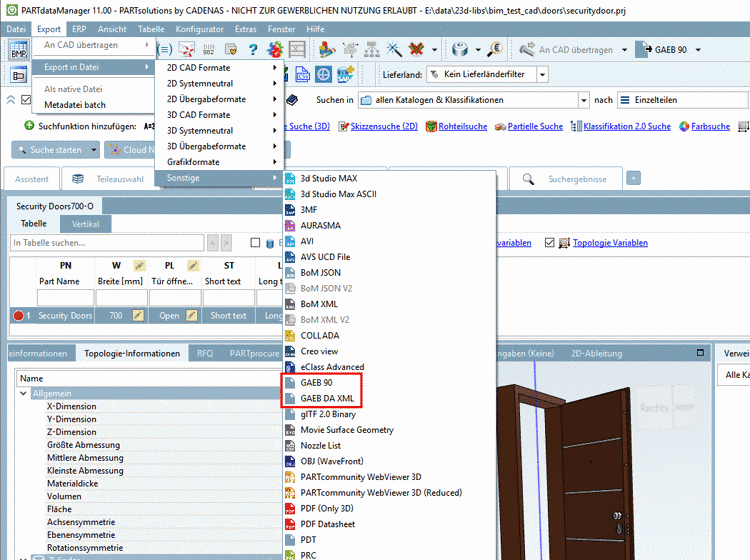
Task: Click the maximize icon of the 3D view panel
Action: click(700, 353)
